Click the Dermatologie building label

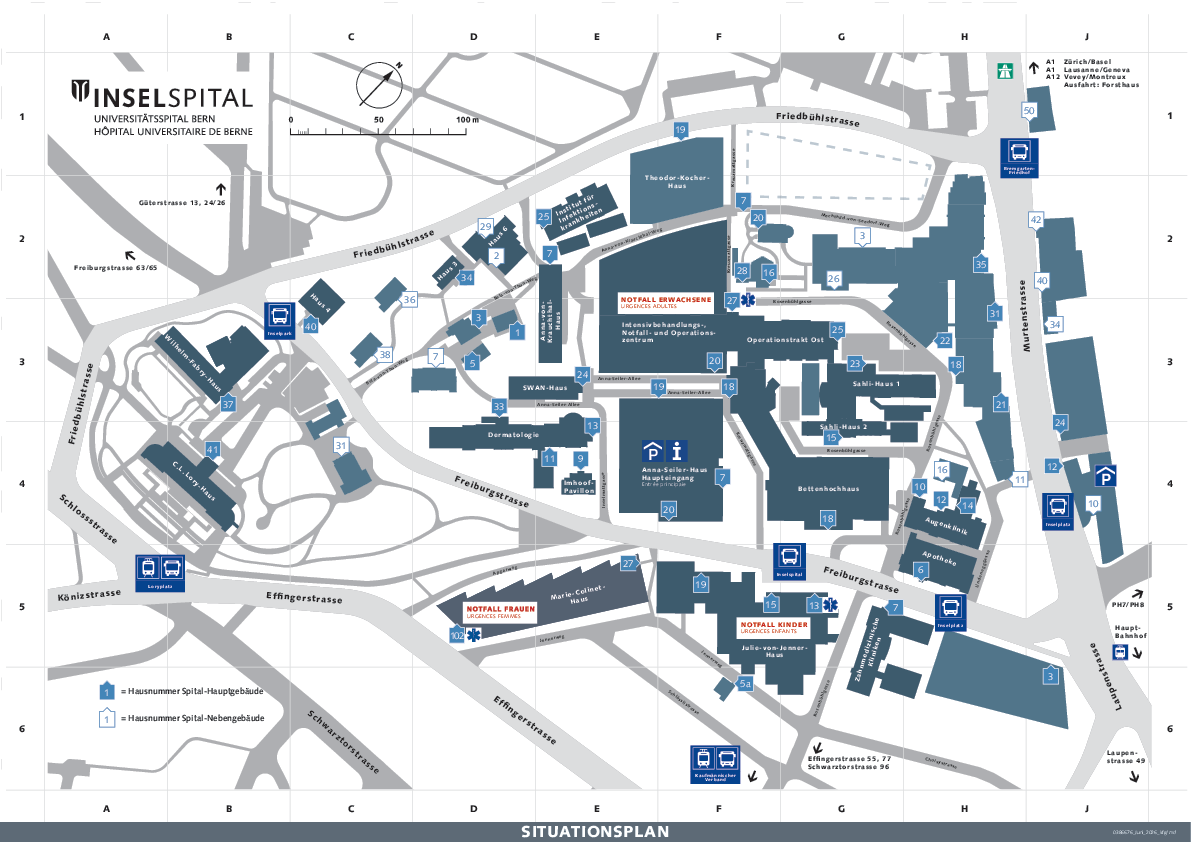tap(513, 435)
